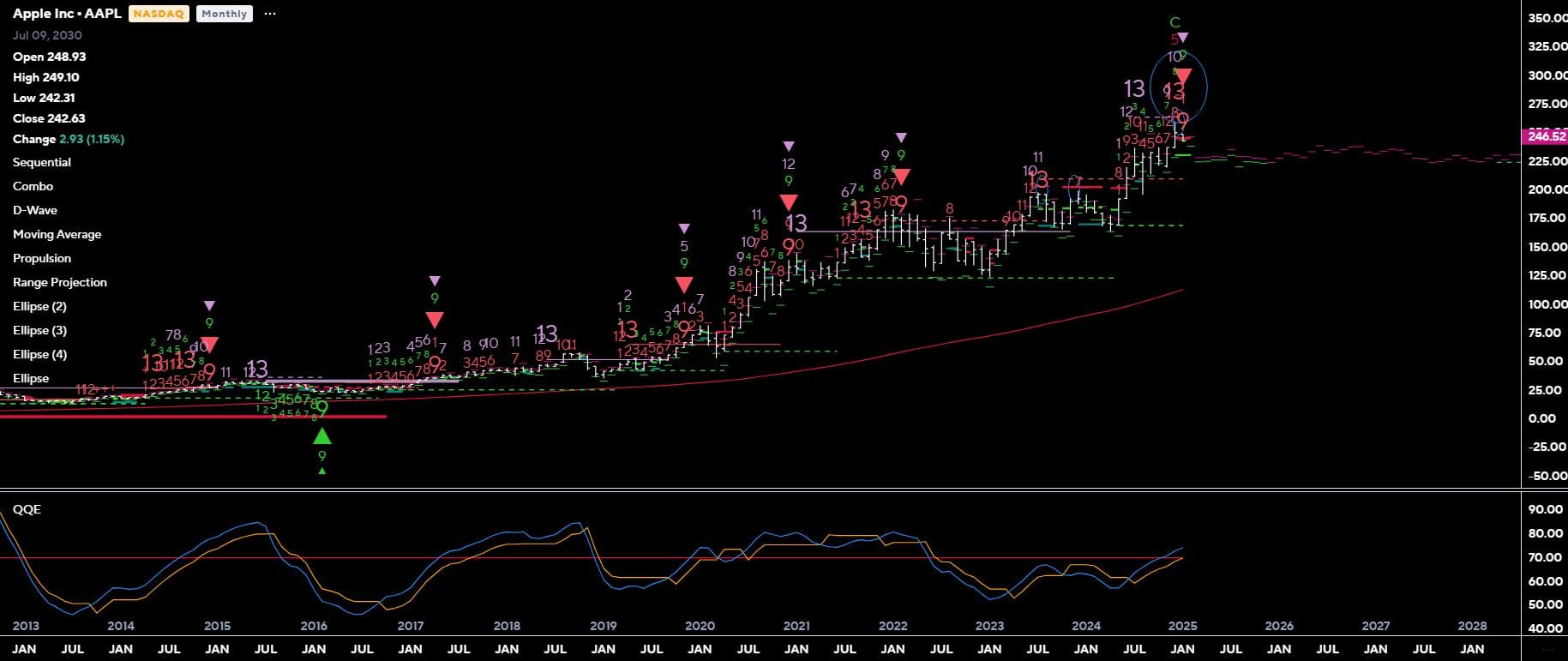Viewport: 1568px width, 661px height.
Task: Open the Monthly timeframe selector
Action: click(x=225, y=14)
